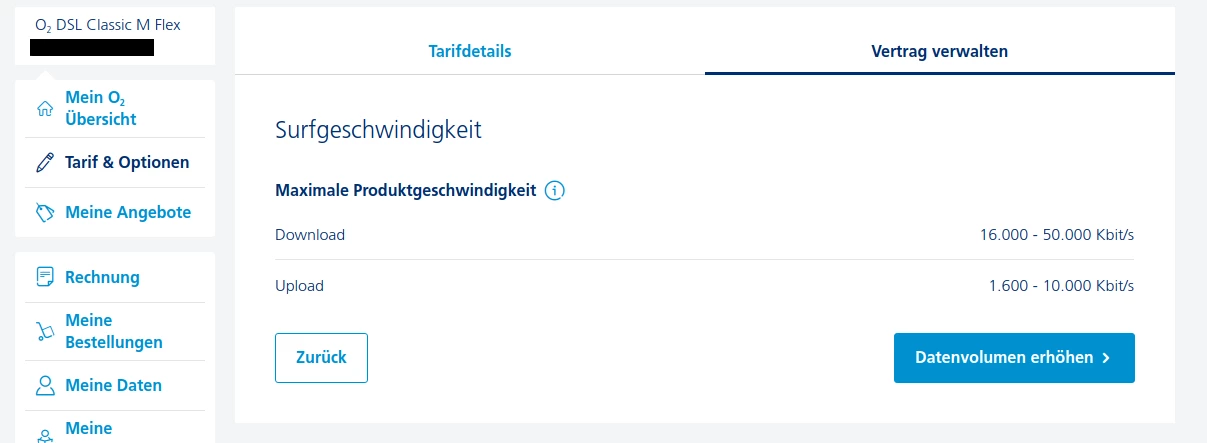The image size is (1207, 443).
Task: Open the info icon next to Maximale Produktgeschwindigkeit
Action: [x=556, y=190]
